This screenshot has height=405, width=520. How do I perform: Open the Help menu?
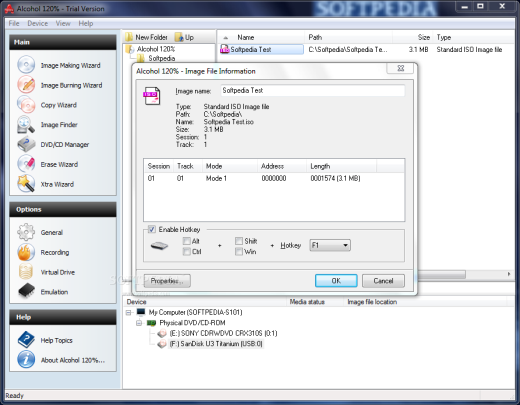(86, 23)
